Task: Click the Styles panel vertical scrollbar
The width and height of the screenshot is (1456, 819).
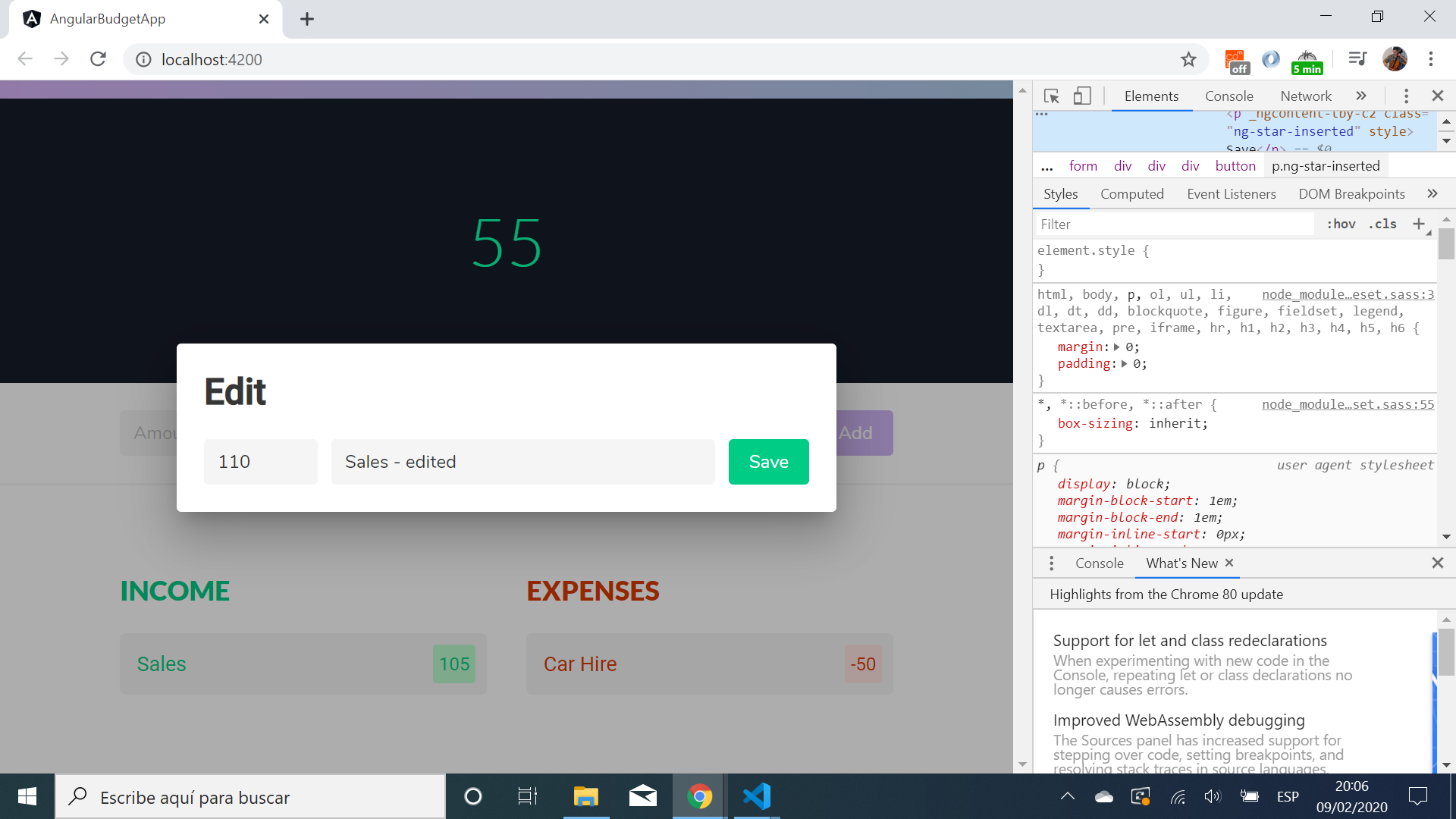Action: point(1446,244)
